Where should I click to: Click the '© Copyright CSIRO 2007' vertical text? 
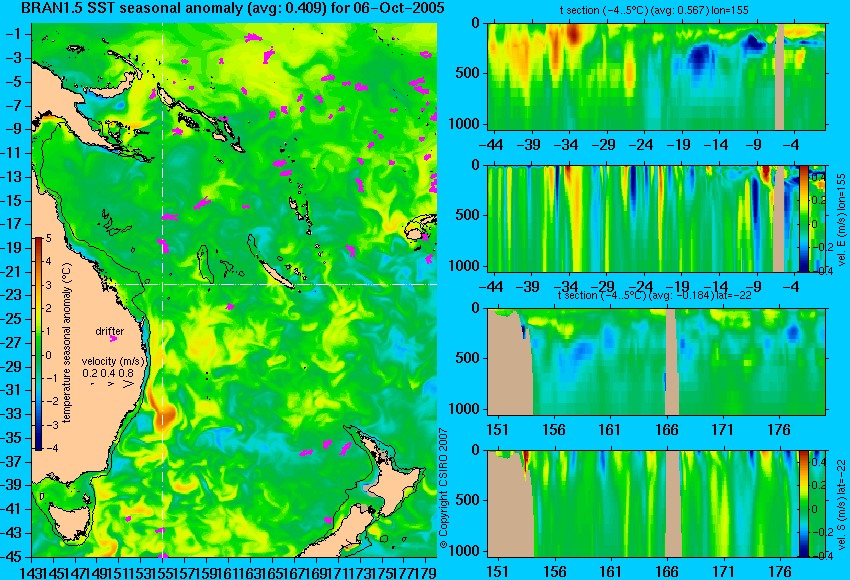(x=443, y=489)
